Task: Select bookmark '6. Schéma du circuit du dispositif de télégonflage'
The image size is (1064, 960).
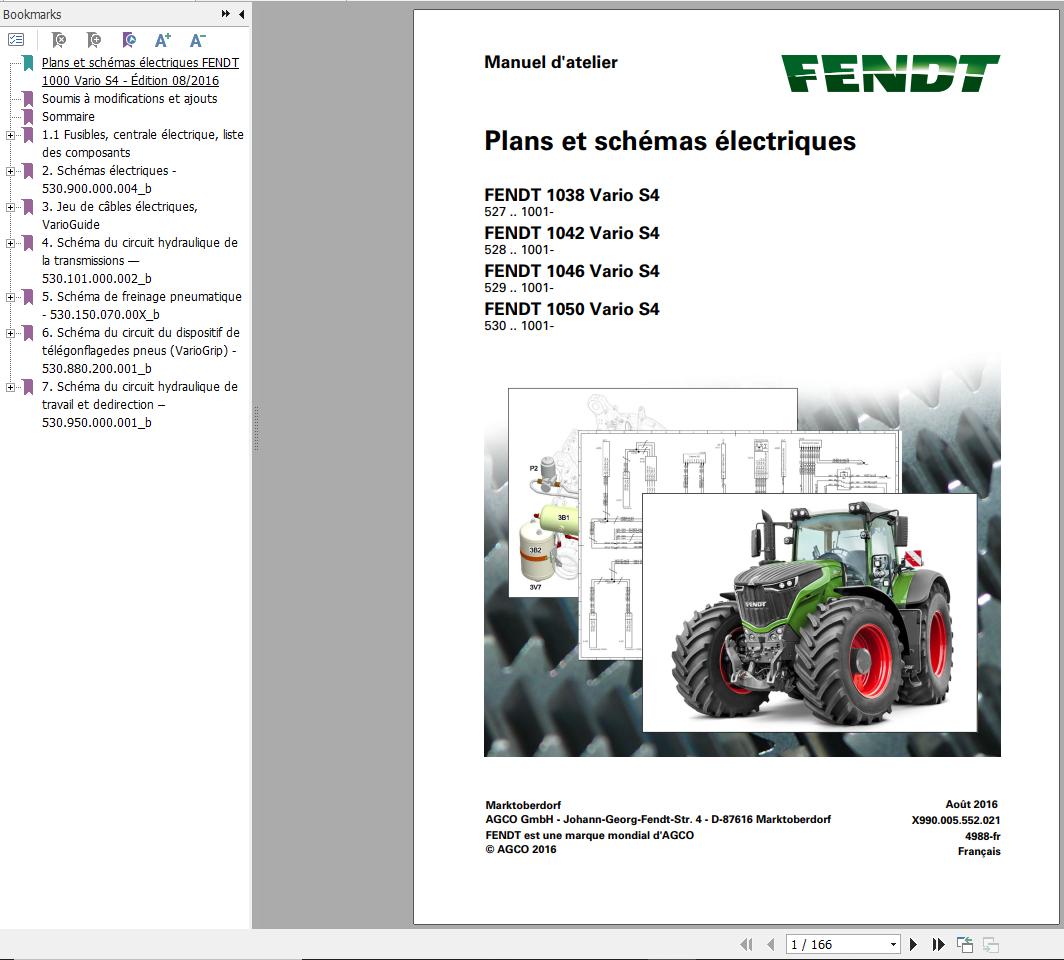Action: (140, 350)
